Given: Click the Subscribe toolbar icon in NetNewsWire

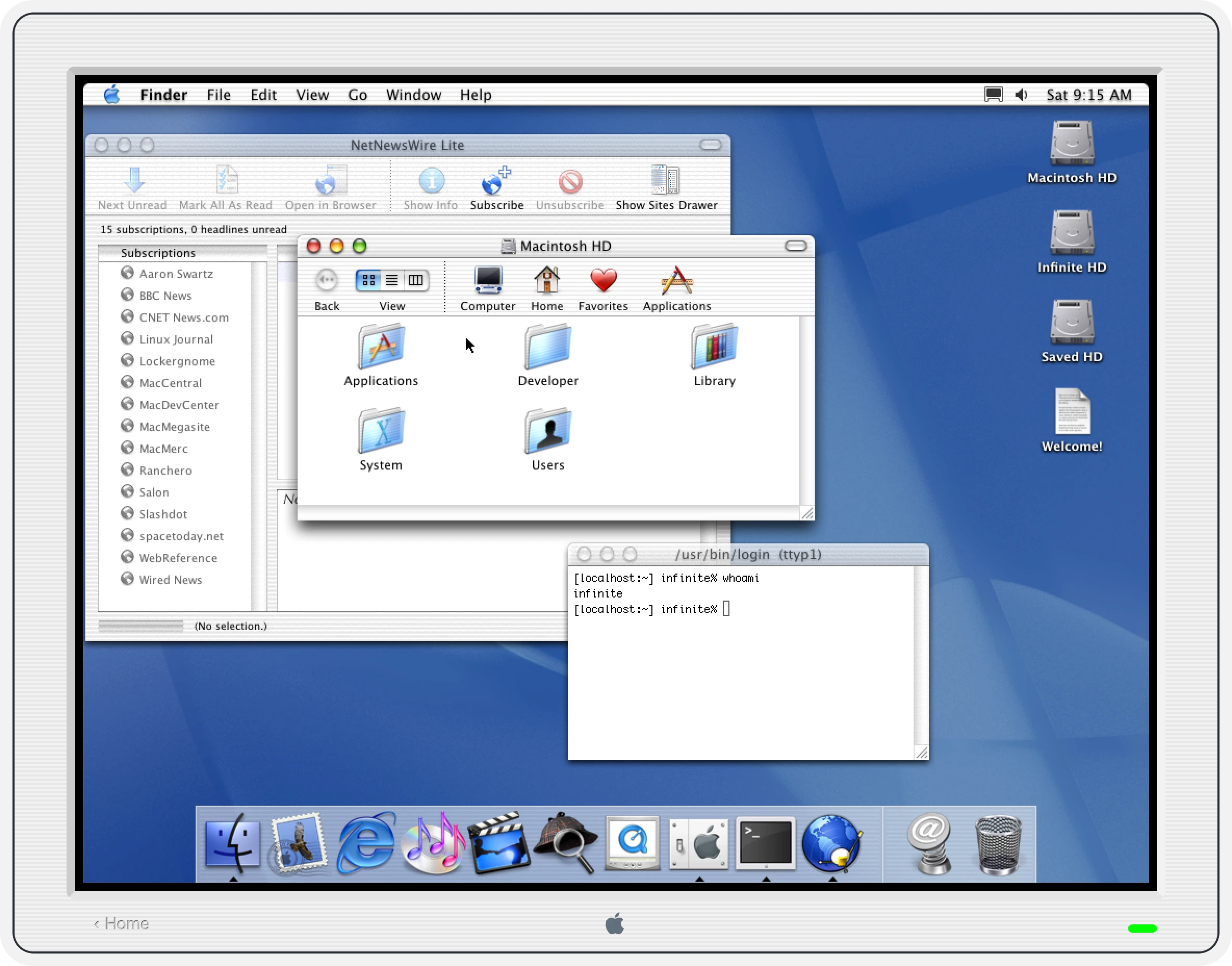Looking at the screenshot, I should tap(496, 182).
